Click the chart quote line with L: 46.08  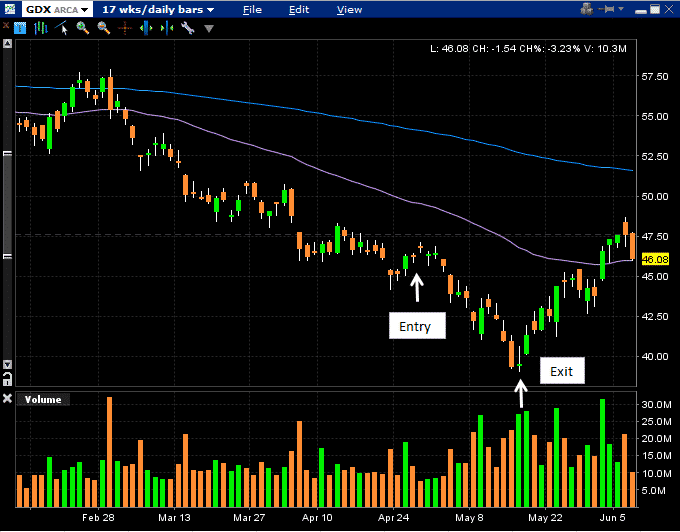click(x=528, y=49)
